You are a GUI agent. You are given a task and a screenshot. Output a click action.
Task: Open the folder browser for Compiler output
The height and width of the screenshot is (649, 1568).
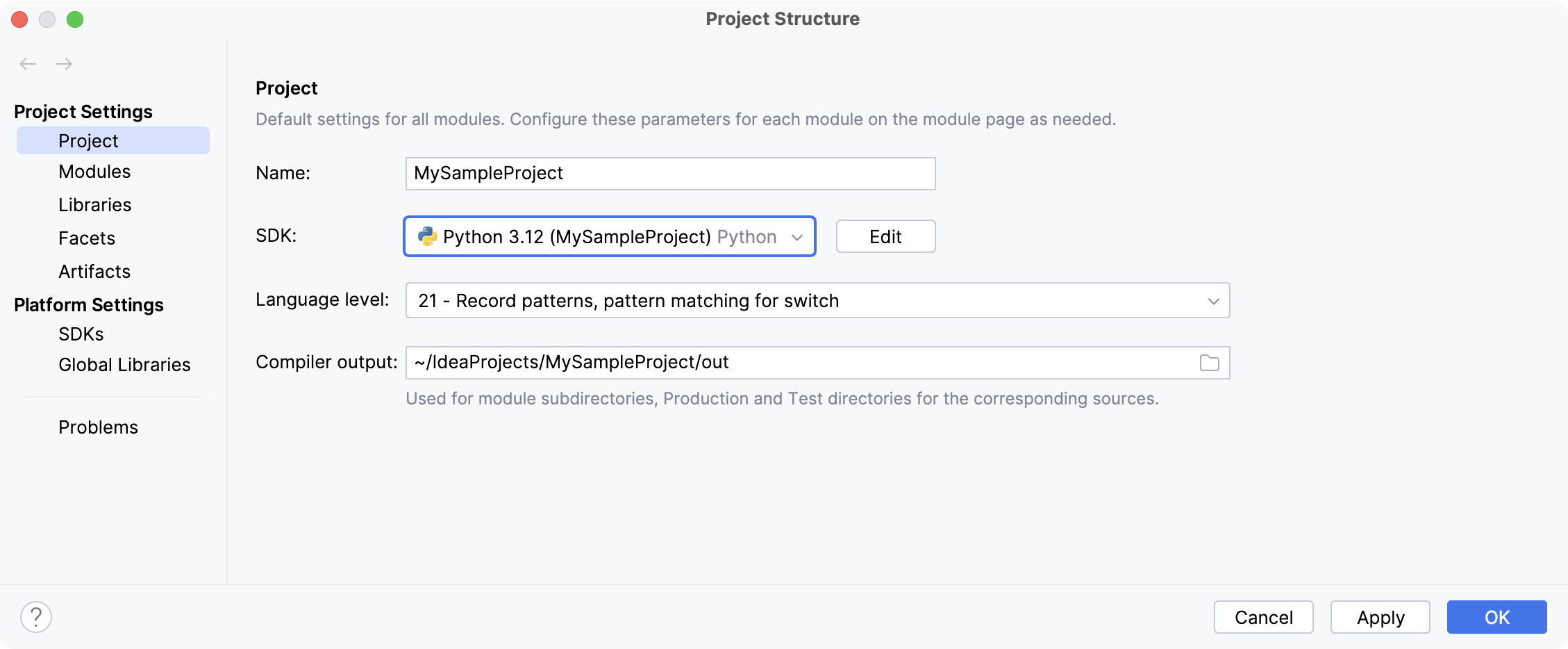point(1210,362)
